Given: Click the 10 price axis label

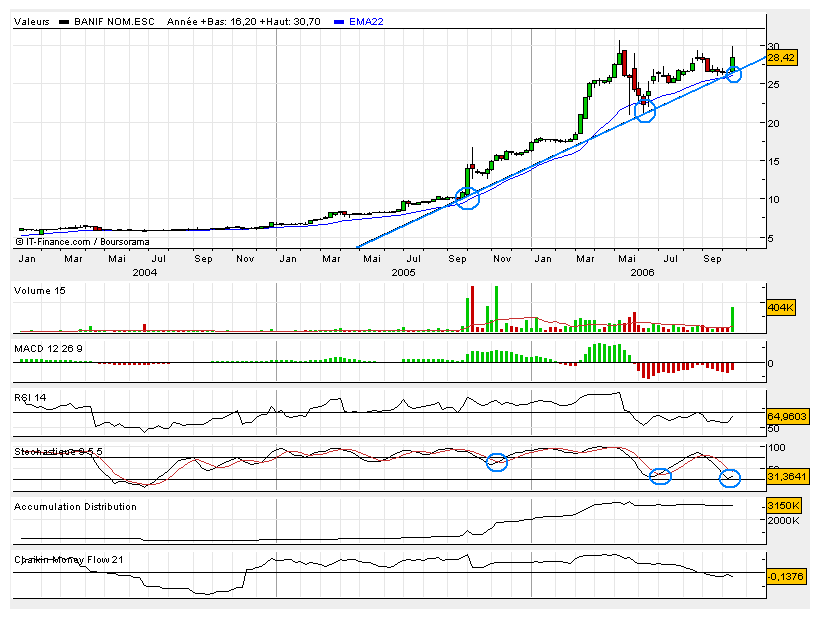Looking at the screenshot, I should (x=774, y=200).
